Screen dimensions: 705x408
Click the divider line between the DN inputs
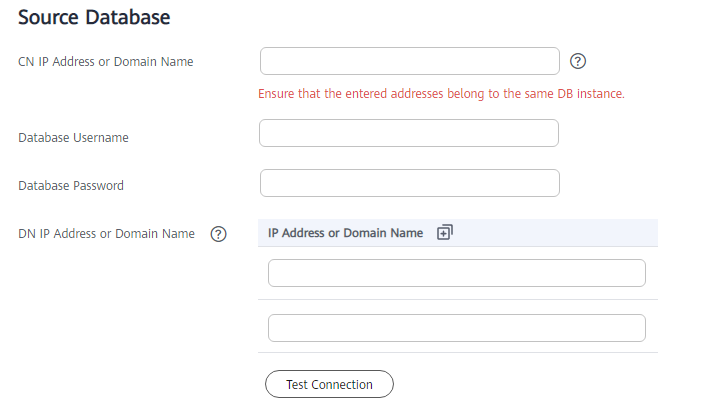[x=457, y=300]
